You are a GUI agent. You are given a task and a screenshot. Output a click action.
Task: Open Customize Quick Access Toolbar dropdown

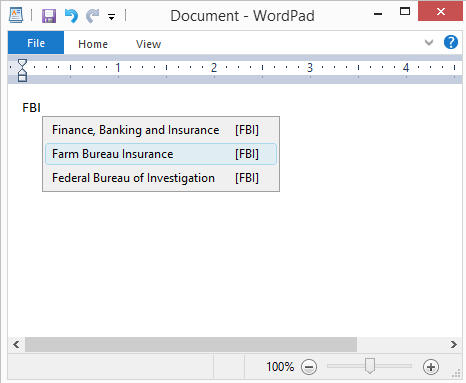tap(112, 17)
